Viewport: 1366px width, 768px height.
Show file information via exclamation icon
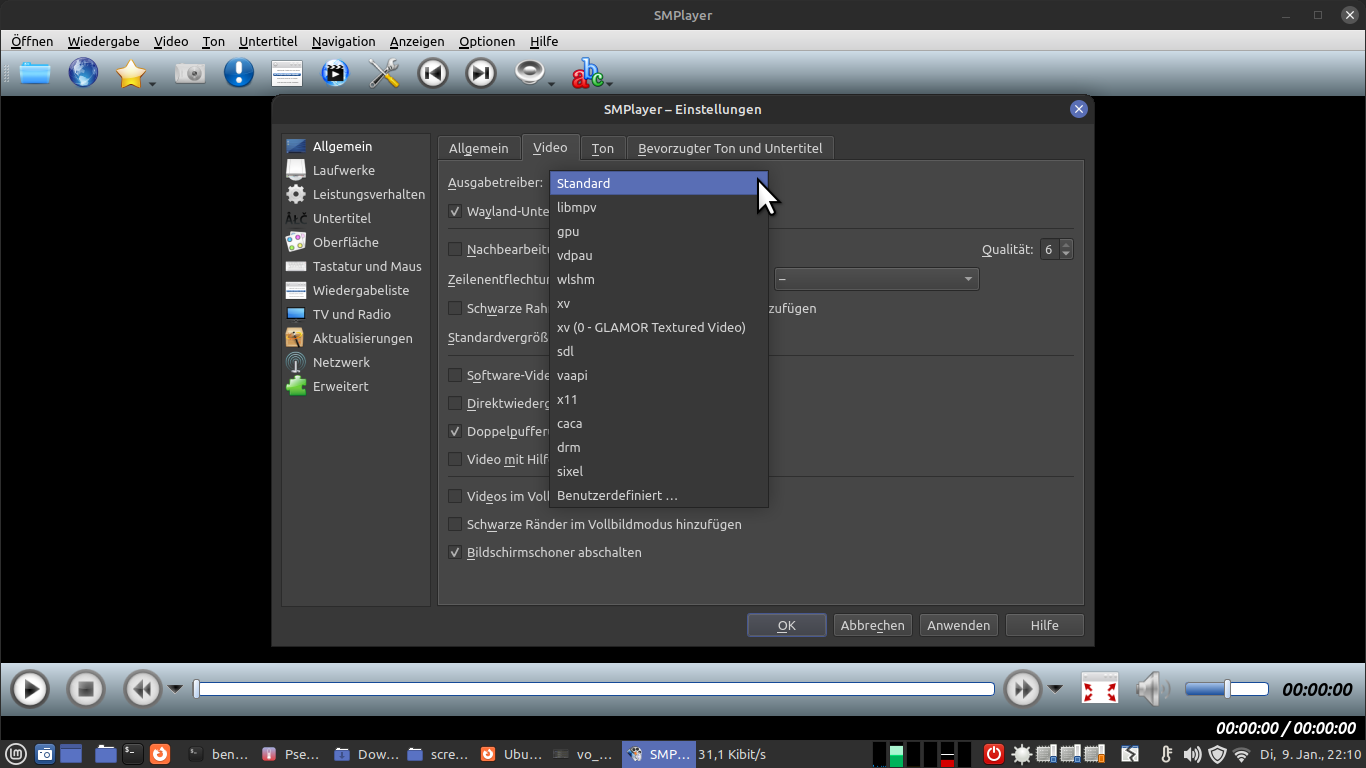click(x=238, y=73)
